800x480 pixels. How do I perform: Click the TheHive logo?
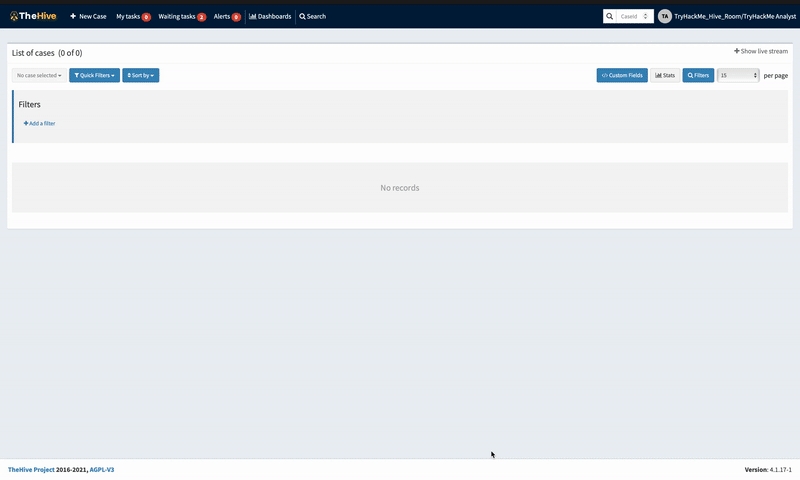34,16
